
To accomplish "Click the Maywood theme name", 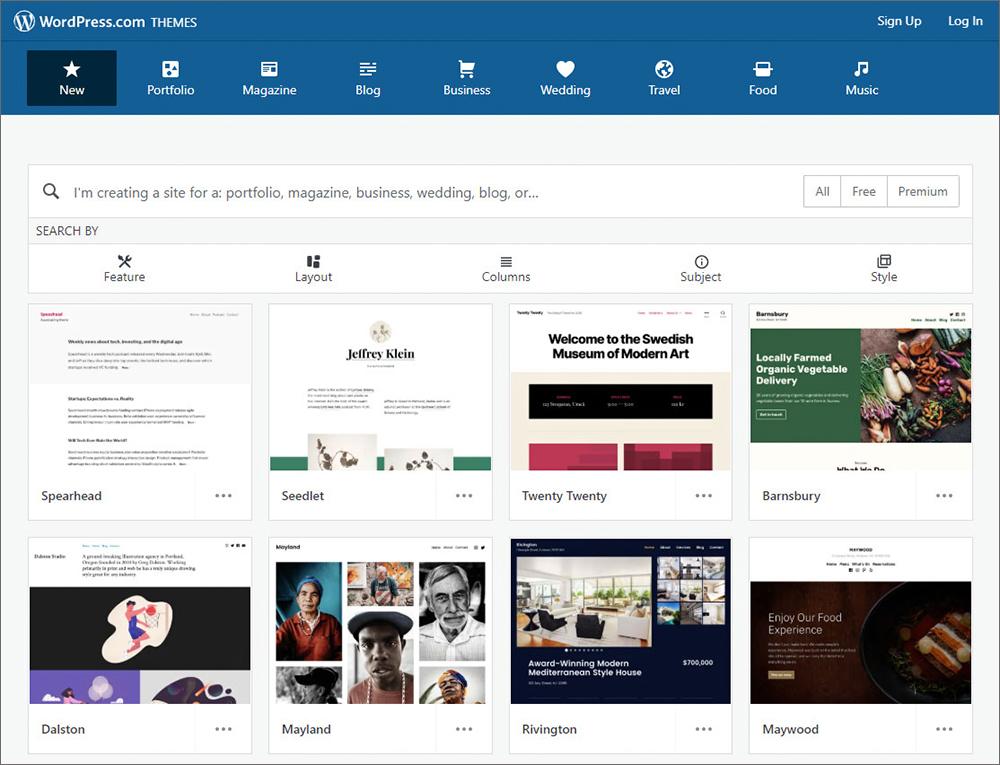I will (791, 729).
